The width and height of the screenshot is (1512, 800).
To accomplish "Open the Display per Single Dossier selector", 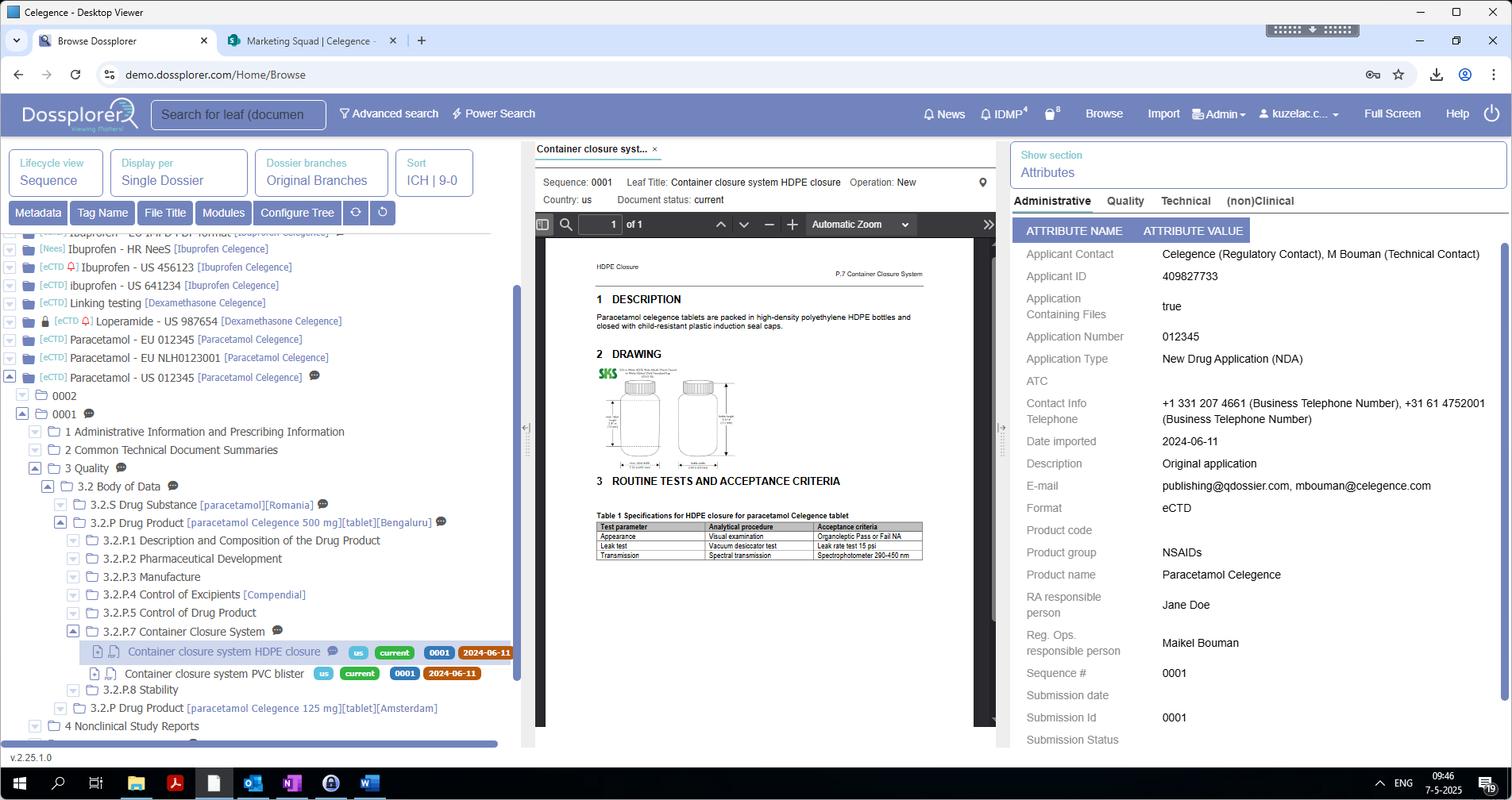I will point(179,172).
